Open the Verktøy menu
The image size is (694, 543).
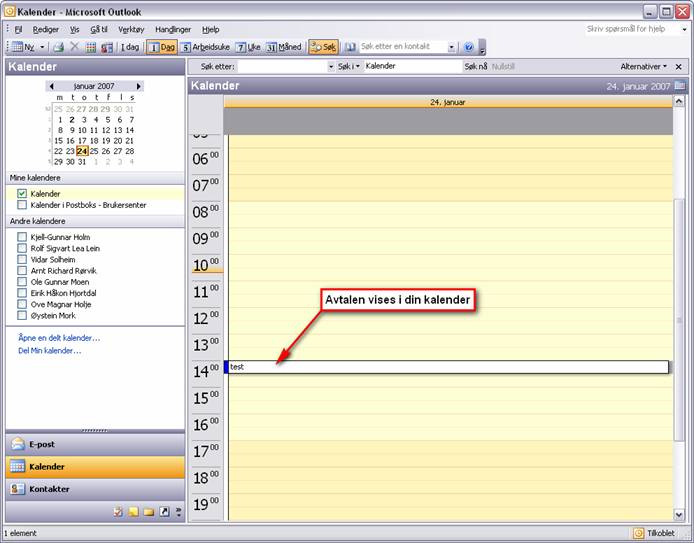(x=131, y=30)
